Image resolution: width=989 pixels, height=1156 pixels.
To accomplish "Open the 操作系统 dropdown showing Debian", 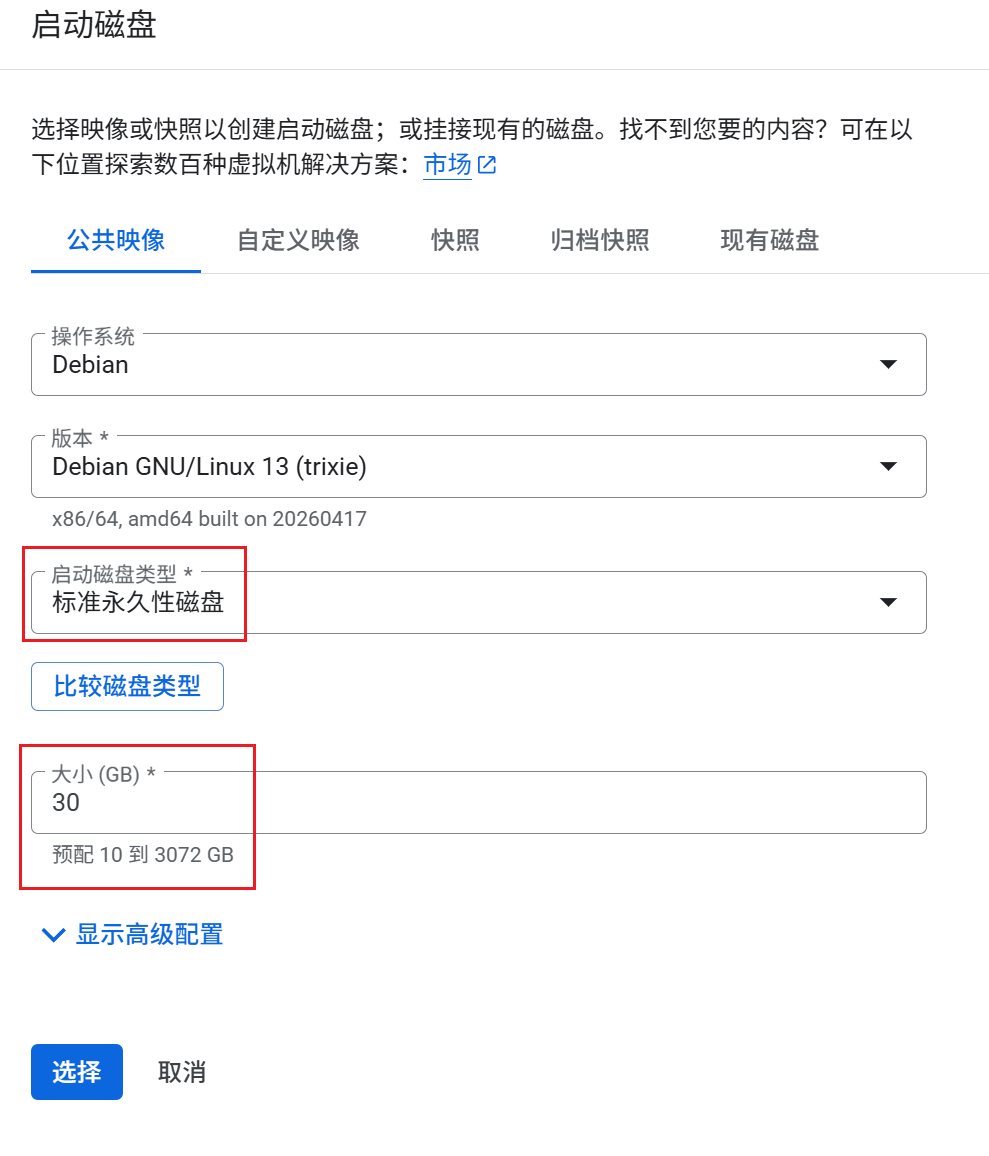I will click(478, 365).
